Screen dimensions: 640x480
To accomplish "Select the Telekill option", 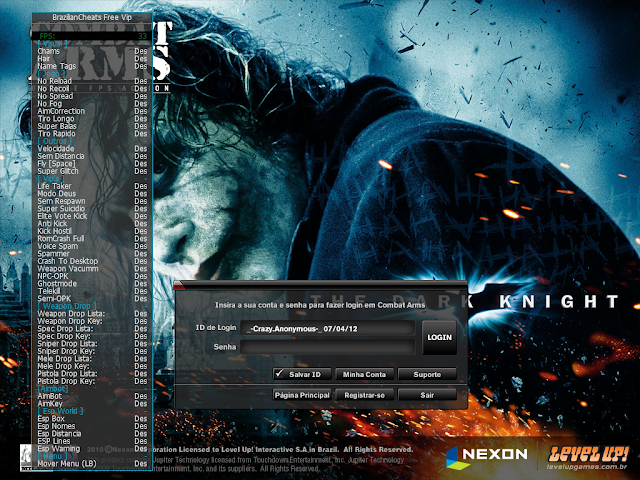I will pos(92,291).
